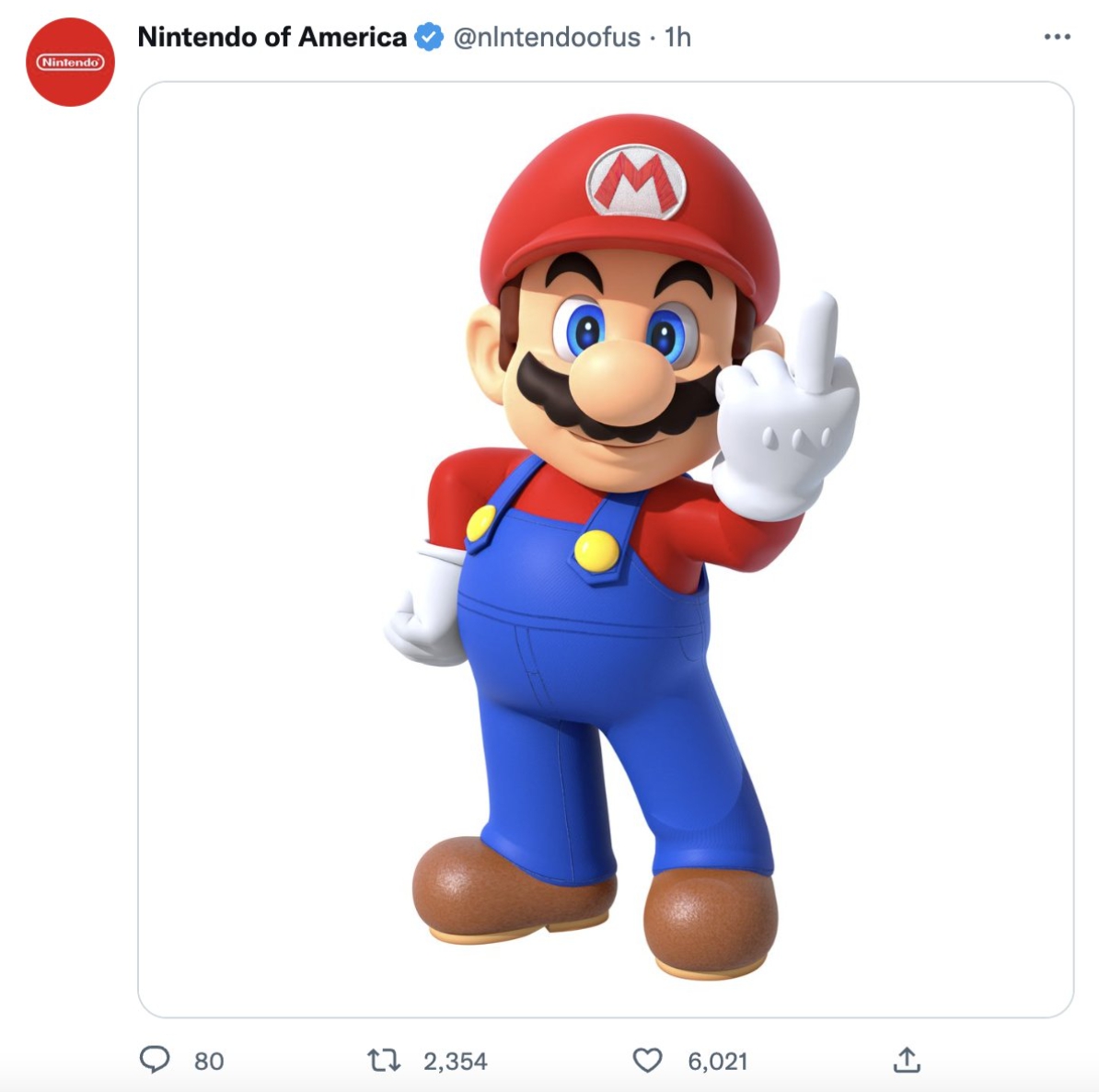This screenshot has height=1092, width=1099.
Task: Retweet using the arrows icon
Action: (384, 1061)
